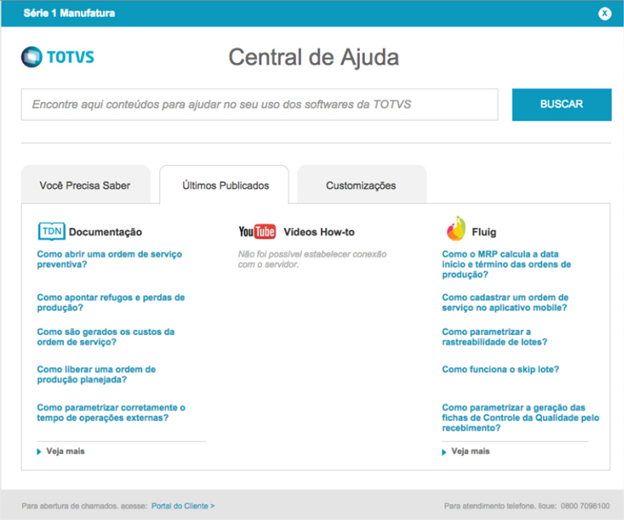Click the Documentação section heading
The width and height of the screenshot is (624, 520).
(x=105, y=232)
